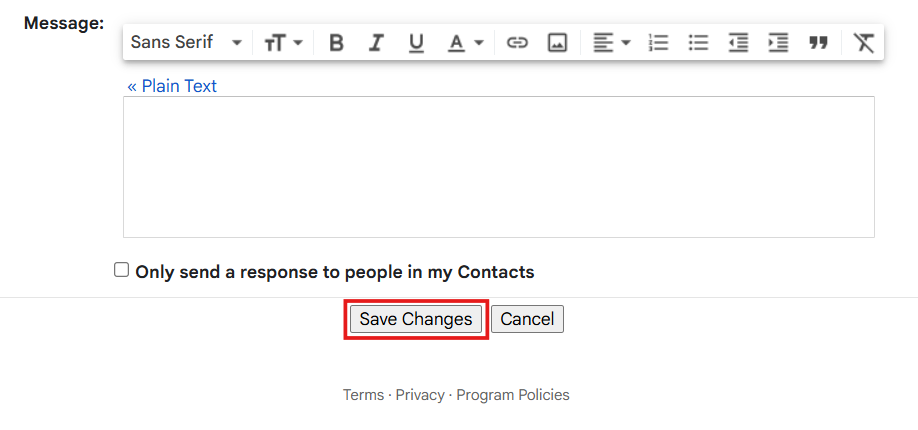This screenshot has height=430, width=918.
Task: Insert an image into message
Action: pyautogui.click(x=557, y=43)
